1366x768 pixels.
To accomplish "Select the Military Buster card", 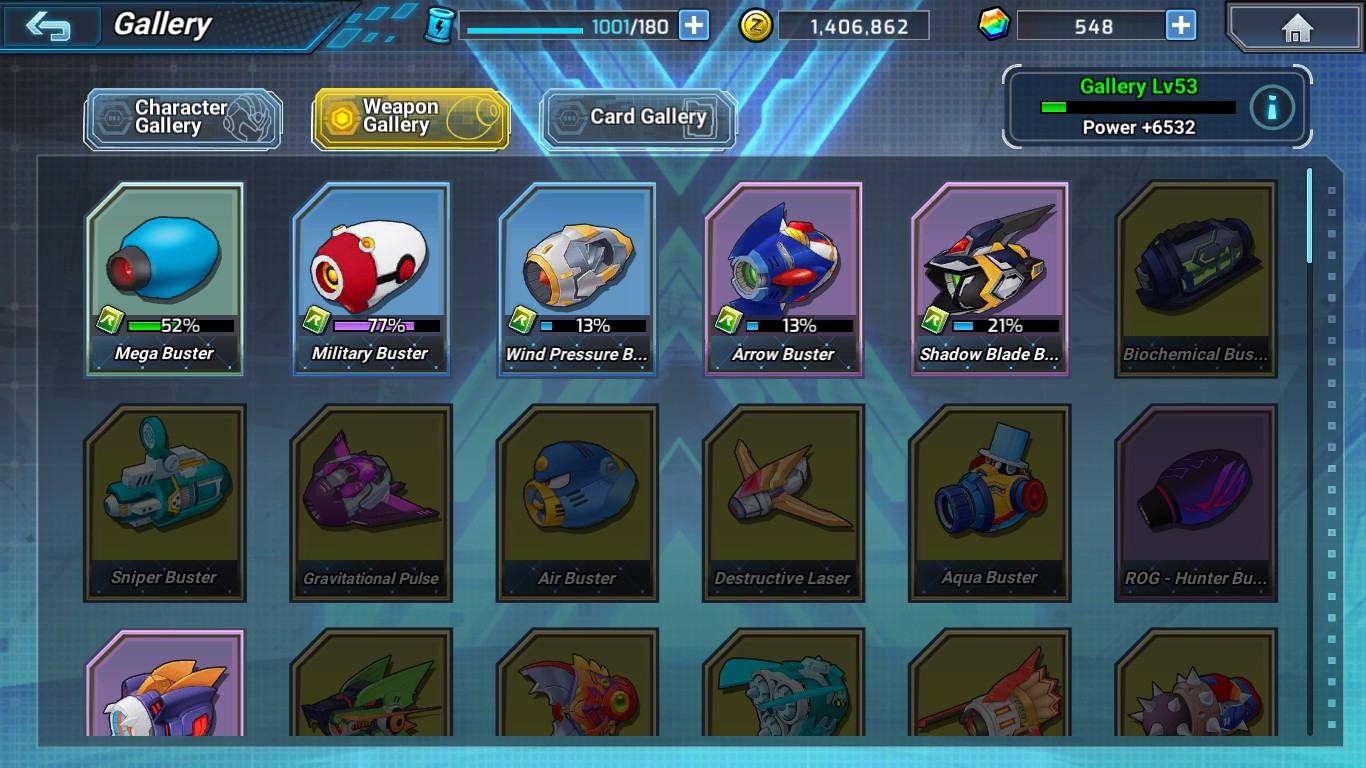I will pyautogui.click(x=371, y=279).
